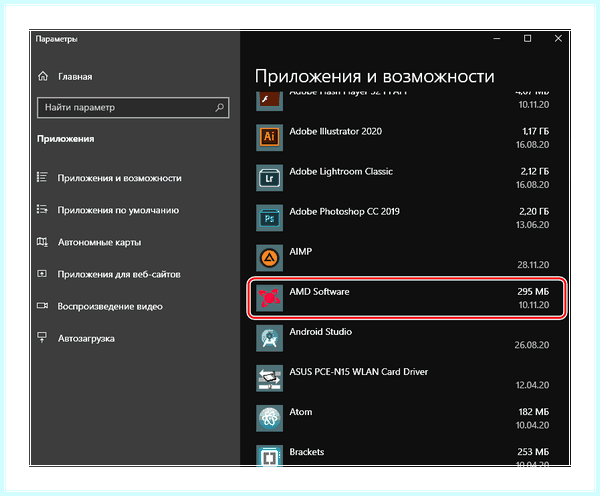
Task: Click the icon beside Приложения по умолчанию
Action: 42,209
